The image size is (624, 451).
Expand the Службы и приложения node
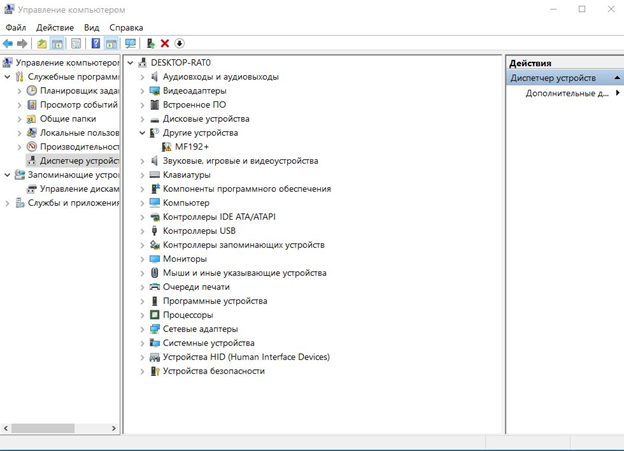[x=7, y=203]
